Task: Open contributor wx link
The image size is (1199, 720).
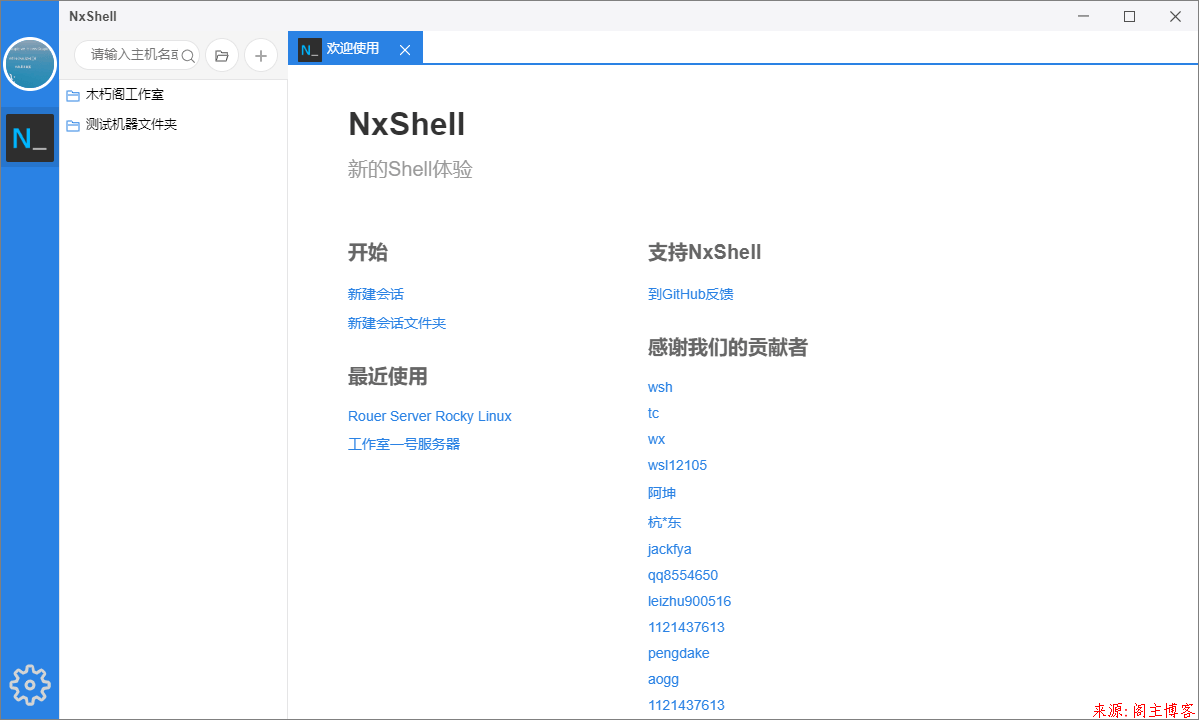Action: click(656, 439)
